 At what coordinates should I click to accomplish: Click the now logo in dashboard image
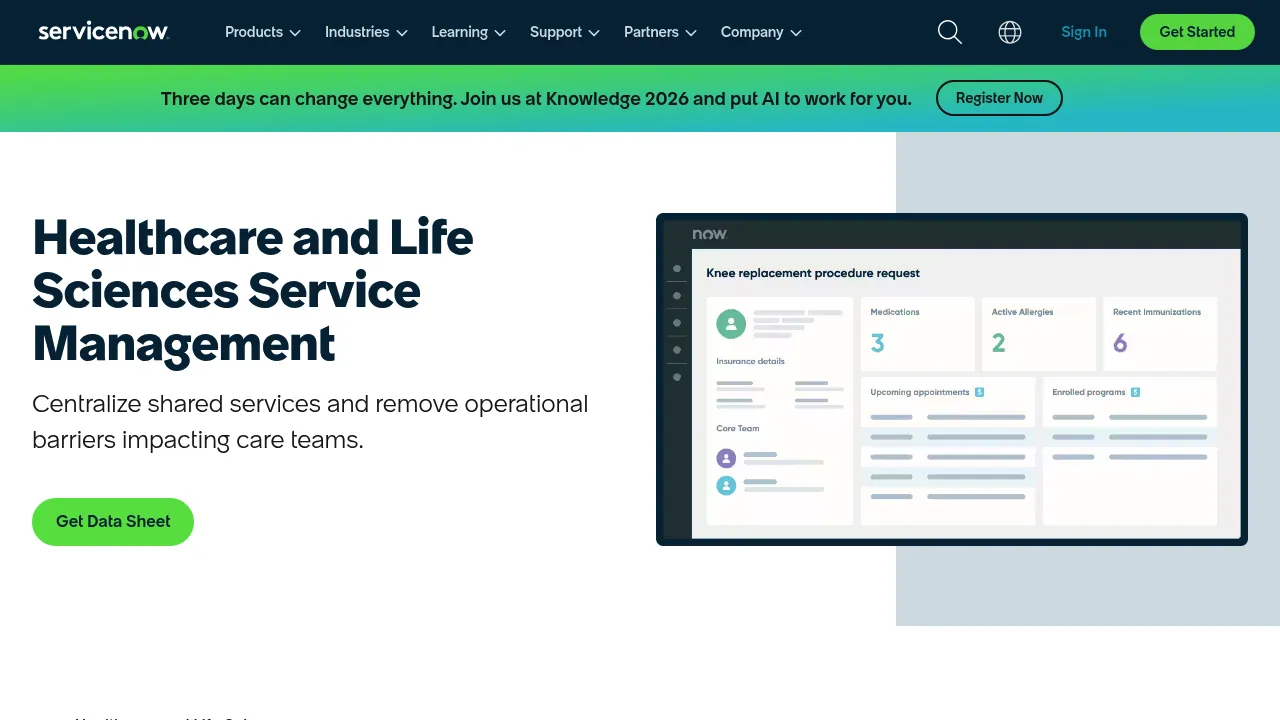pyautogui.click(x=710, y=234)
